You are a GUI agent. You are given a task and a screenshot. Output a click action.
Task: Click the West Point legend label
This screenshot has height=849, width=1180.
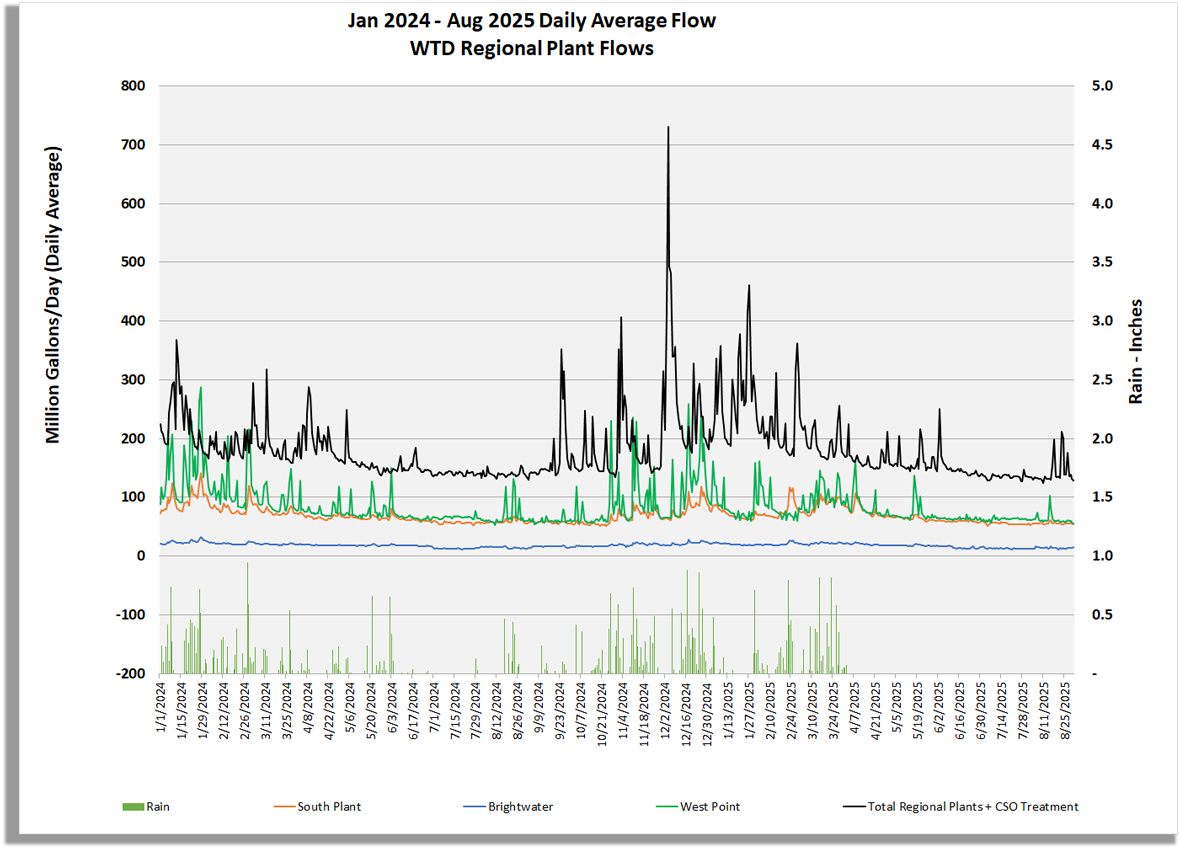(710, 806)
